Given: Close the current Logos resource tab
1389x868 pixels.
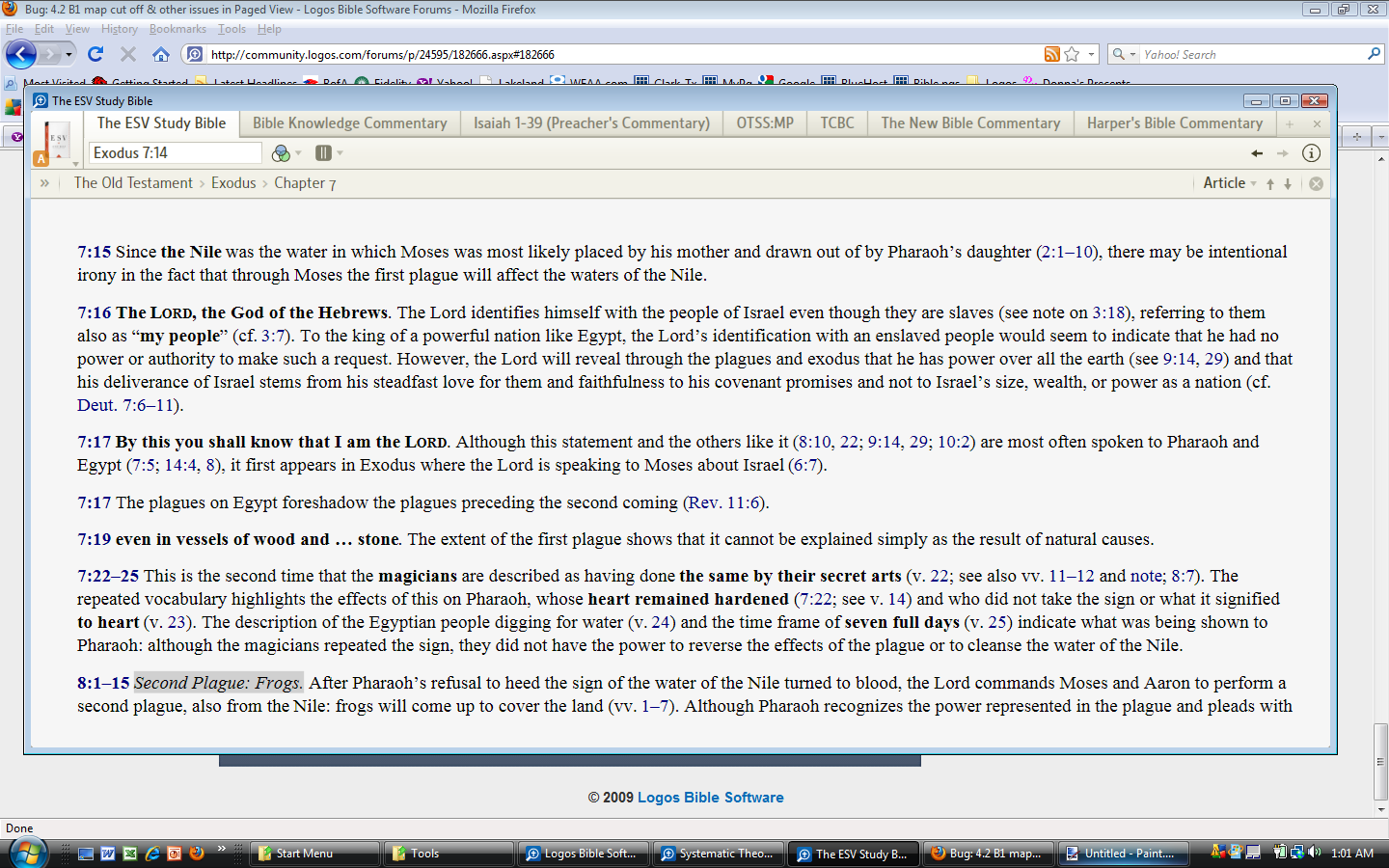Looking at the screenshot, I should pyautogui.click(x=1317, y=124).
